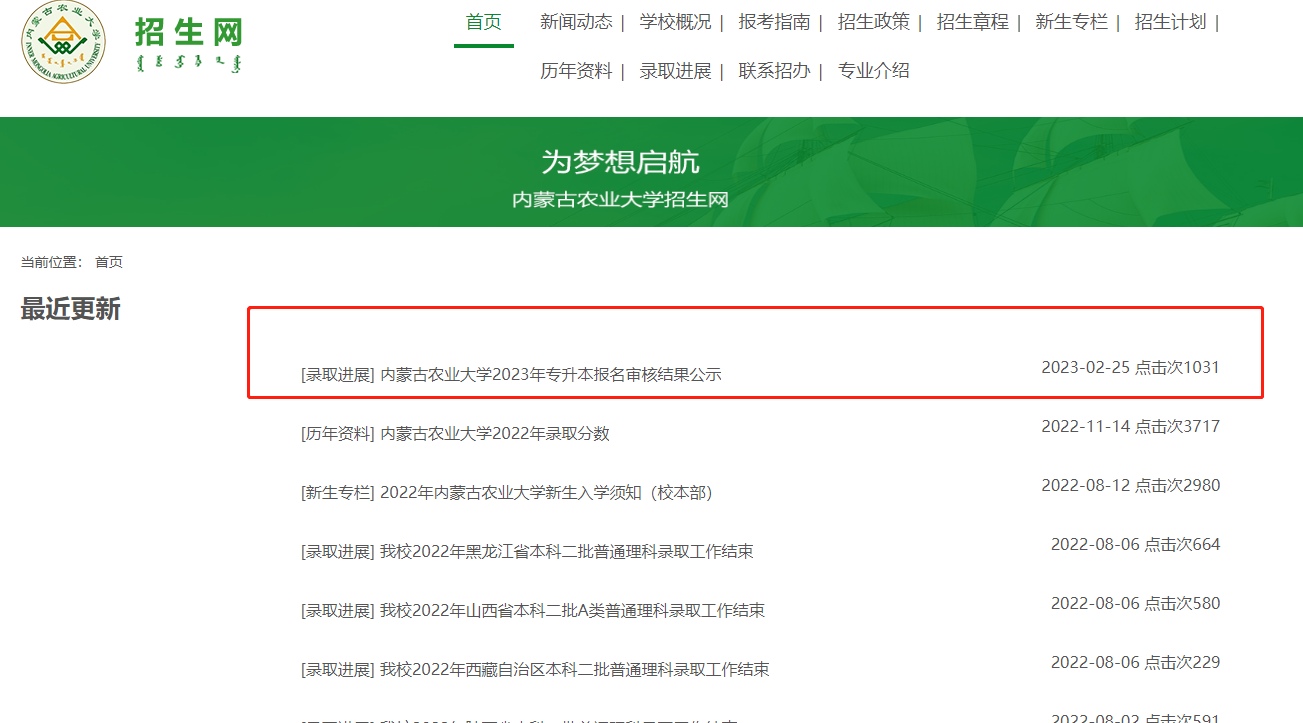Open the 招生政策 page
Image resolution: width=1303 pixels, height=723 pixels.
[874, 21]
